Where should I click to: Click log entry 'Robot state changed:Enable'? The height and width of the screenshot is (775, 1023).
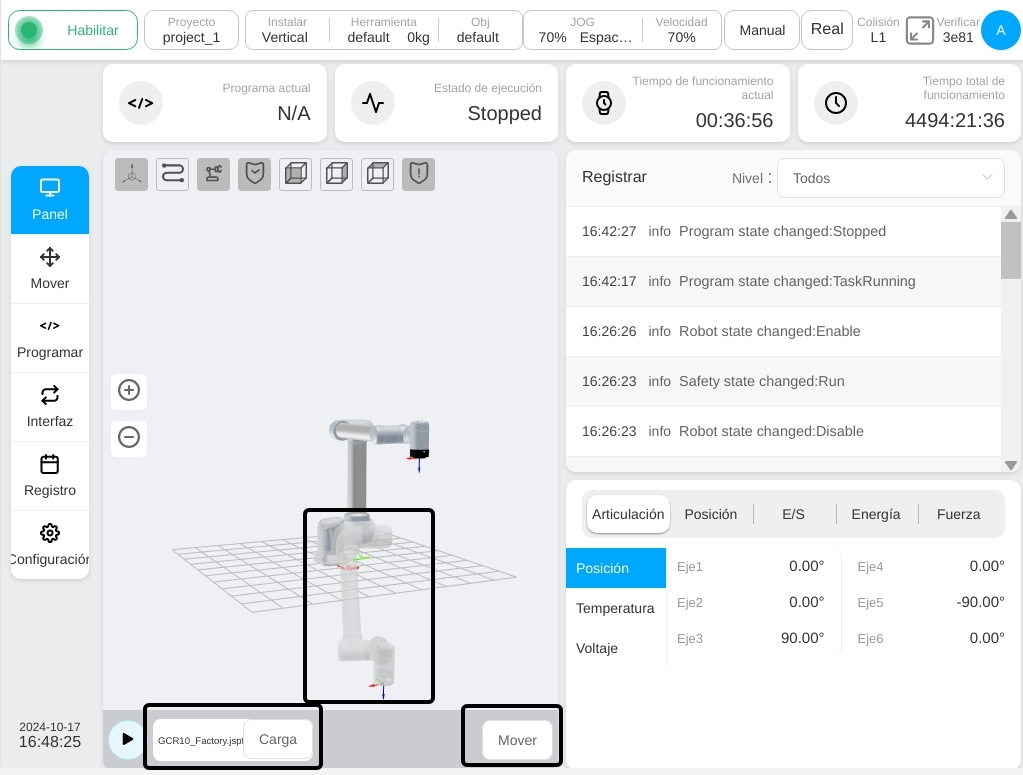[x=783, y=331]
